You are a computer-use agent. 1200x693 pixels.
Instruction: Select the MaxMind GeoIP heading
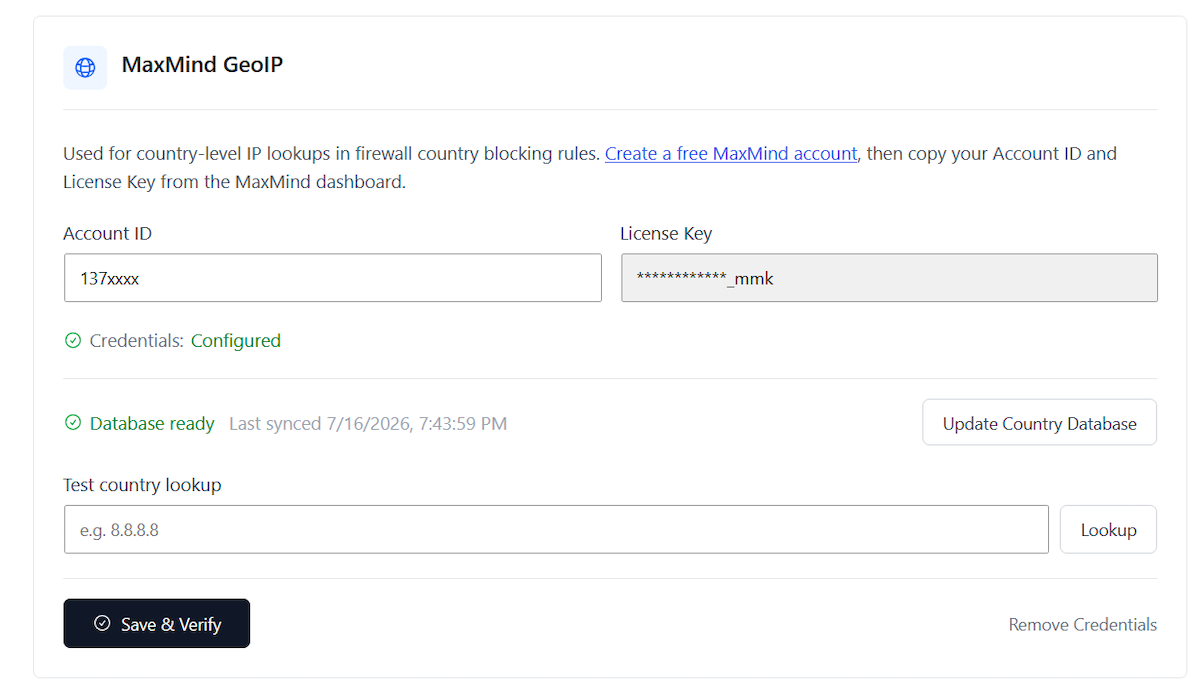pyautogui.click(x=202, y=65)
